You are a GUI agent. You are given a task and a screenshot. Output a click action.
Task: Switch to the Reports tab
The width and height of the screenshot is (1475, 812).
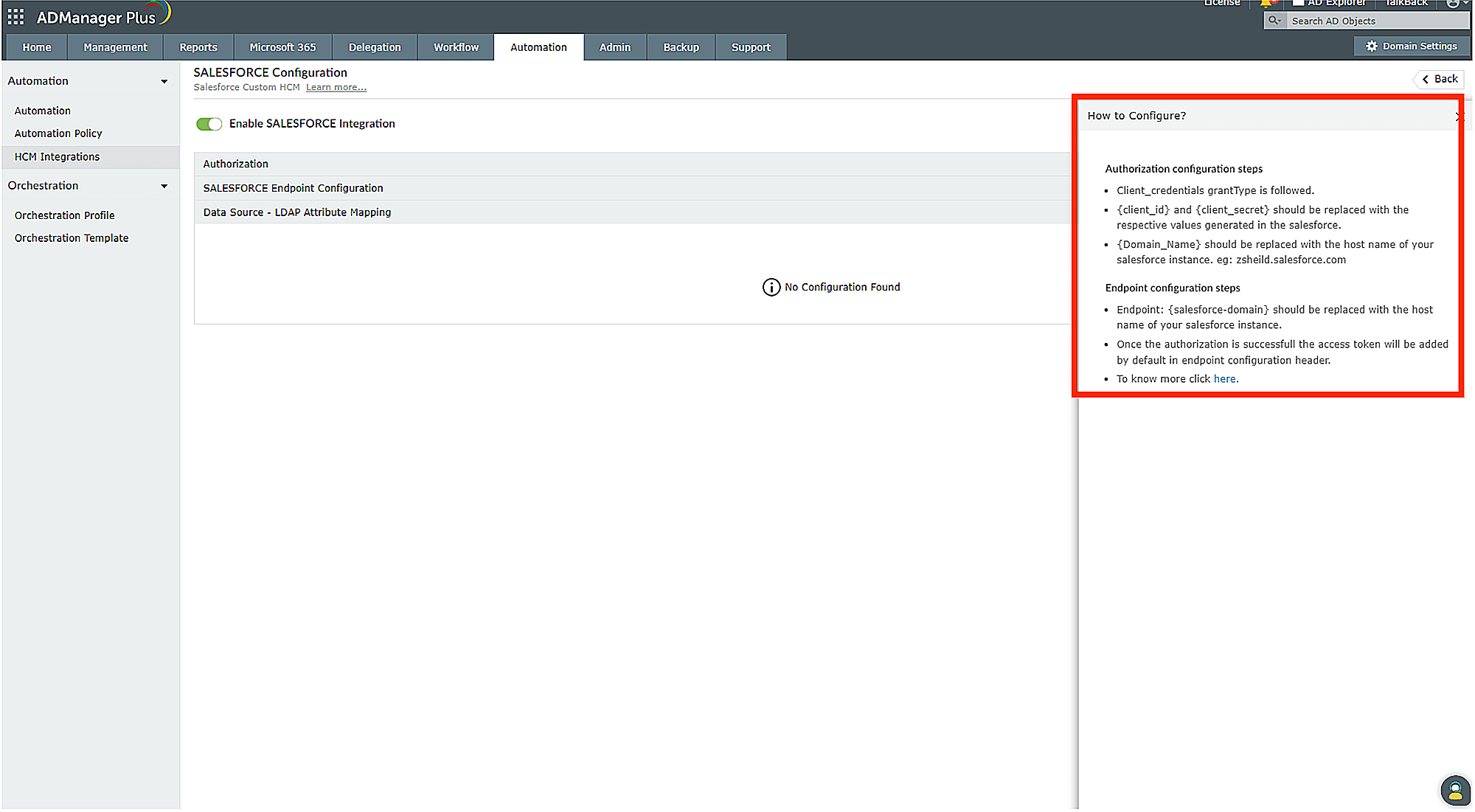[x=198, y=47]
